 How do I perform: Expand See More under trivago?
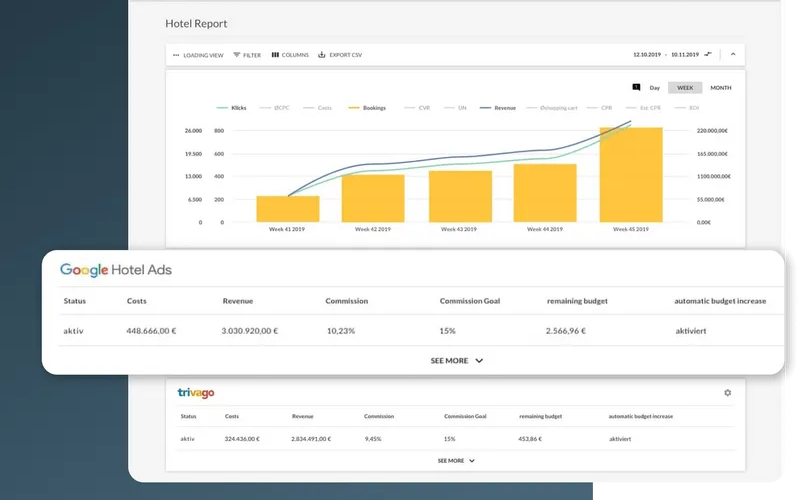[x=456, y=461]
